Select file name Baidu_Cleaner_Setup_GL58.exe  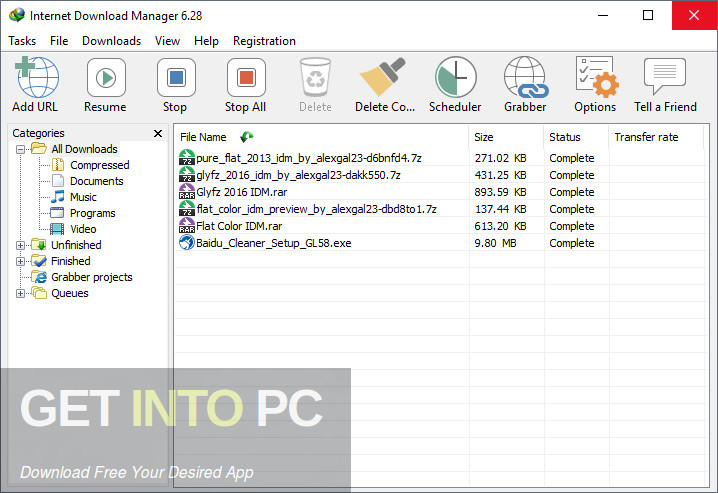click(273, 243)
